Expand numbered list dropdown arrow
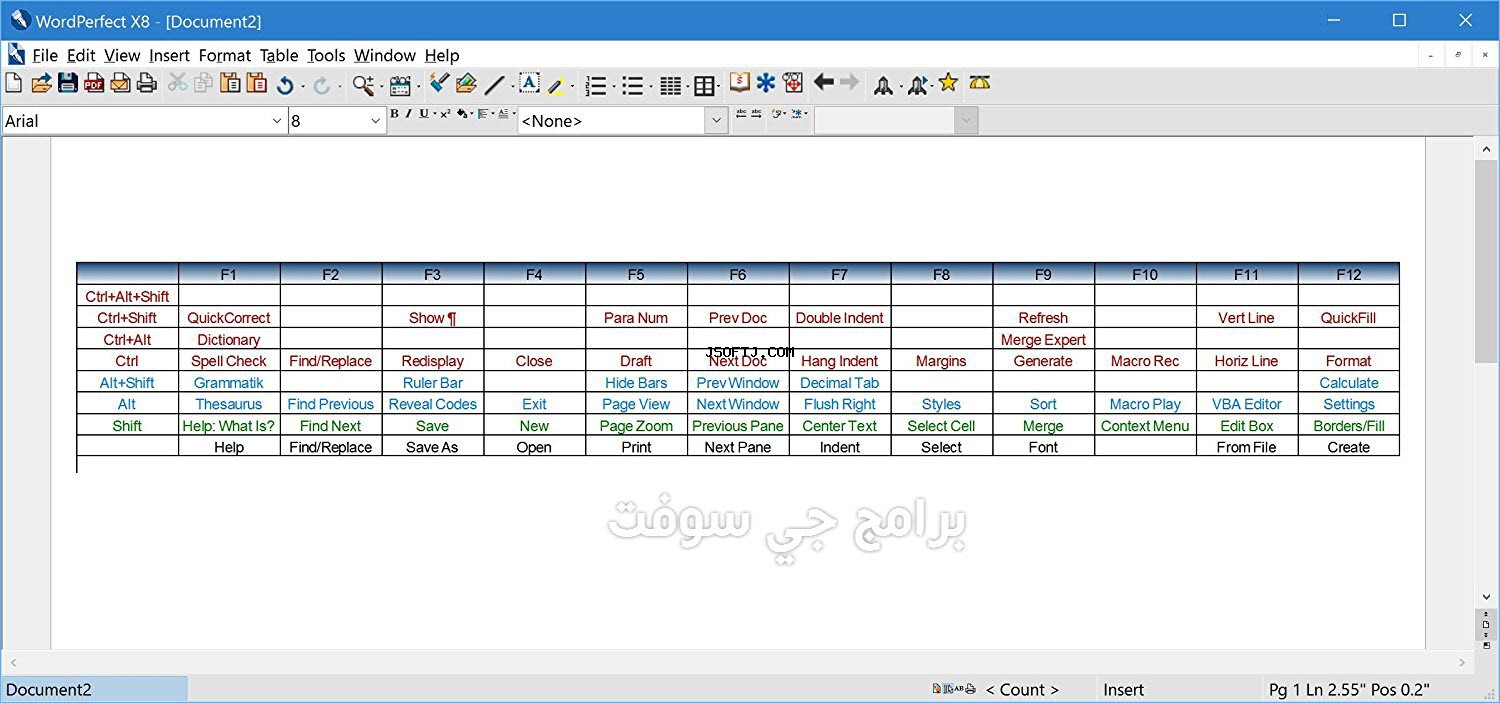The width and height of the screenshot is (1500, 703). (x=612, y=87)
